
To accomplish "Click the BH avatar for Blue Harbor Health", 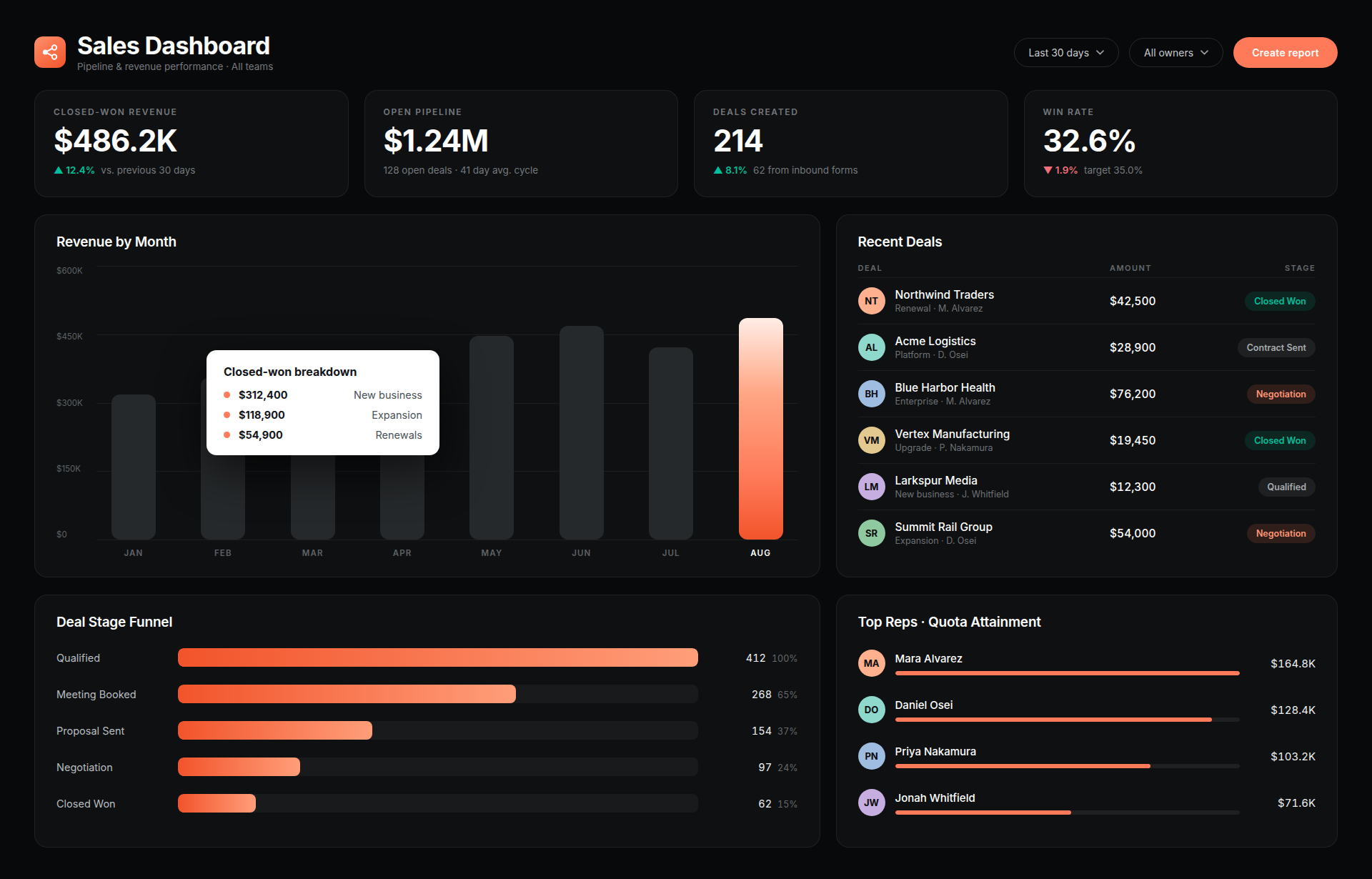I will [871, 394].
